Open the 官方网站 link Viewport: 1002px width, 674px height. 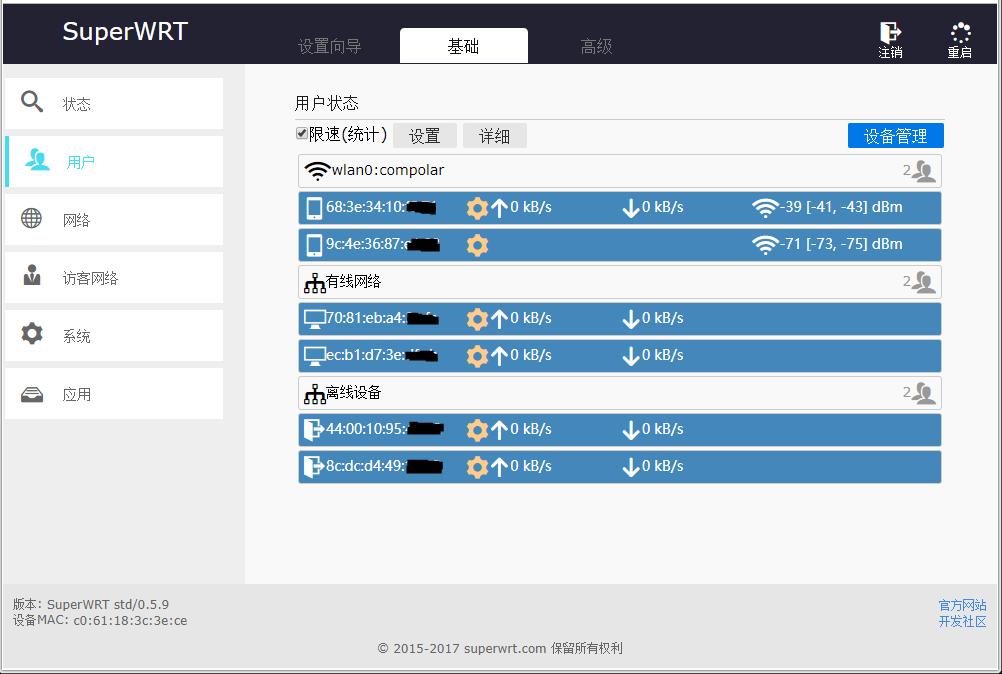click(x=962, y=605)
